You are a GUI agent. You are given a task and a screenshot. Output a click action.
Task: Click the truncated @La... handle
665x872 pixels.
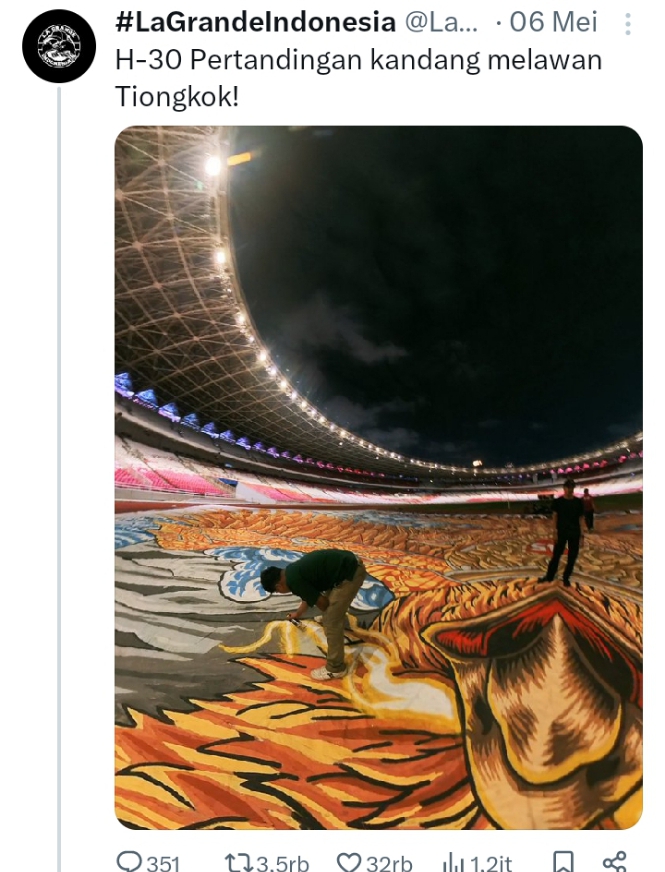pyautogui.click(x=441, y=23)
